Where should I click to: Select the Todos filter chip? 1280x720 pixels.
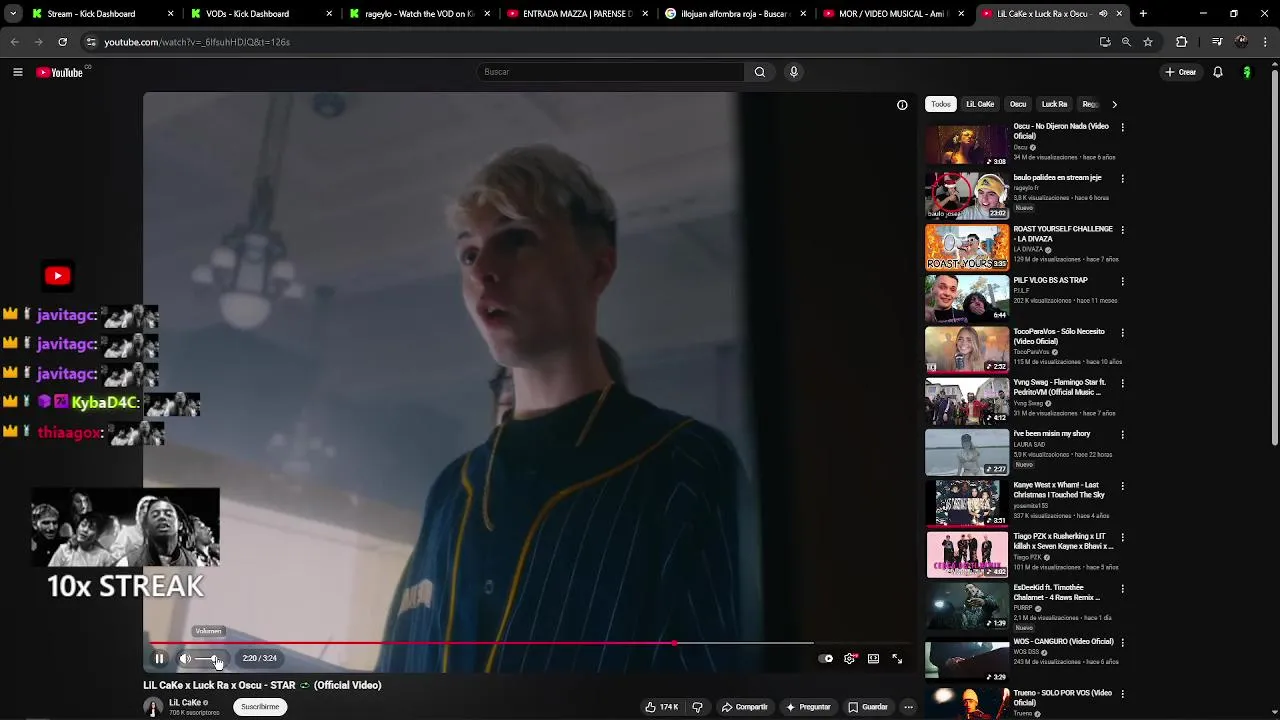click(x=941, y=104)
